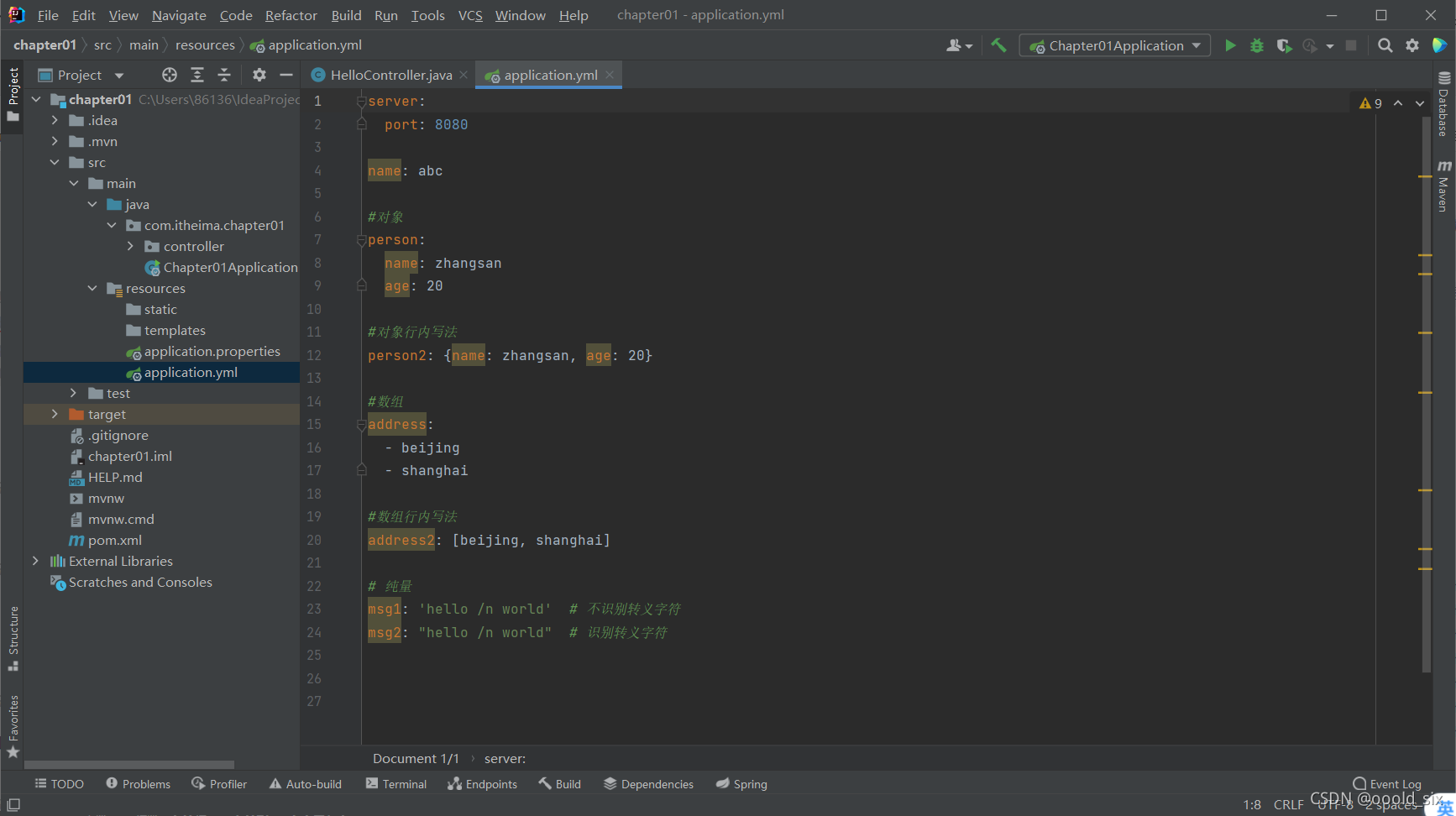This screenshot has height=816, width=1456.
Task: Open the Dependencies tool window
Action: [x=648, y=784]
